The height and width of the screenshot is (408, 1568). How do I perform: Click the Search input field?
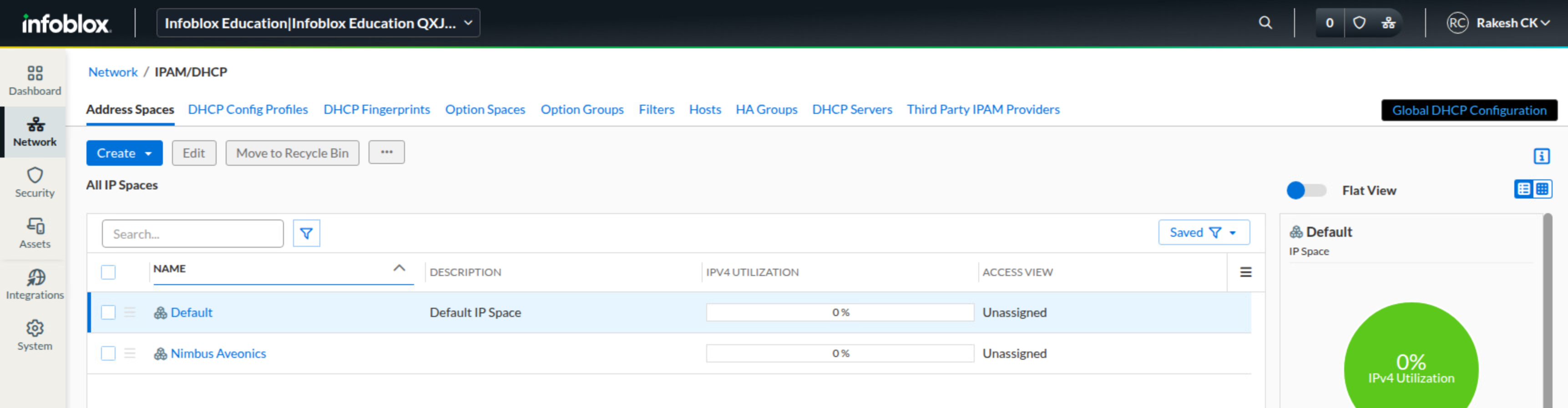[x=192, y=234]
